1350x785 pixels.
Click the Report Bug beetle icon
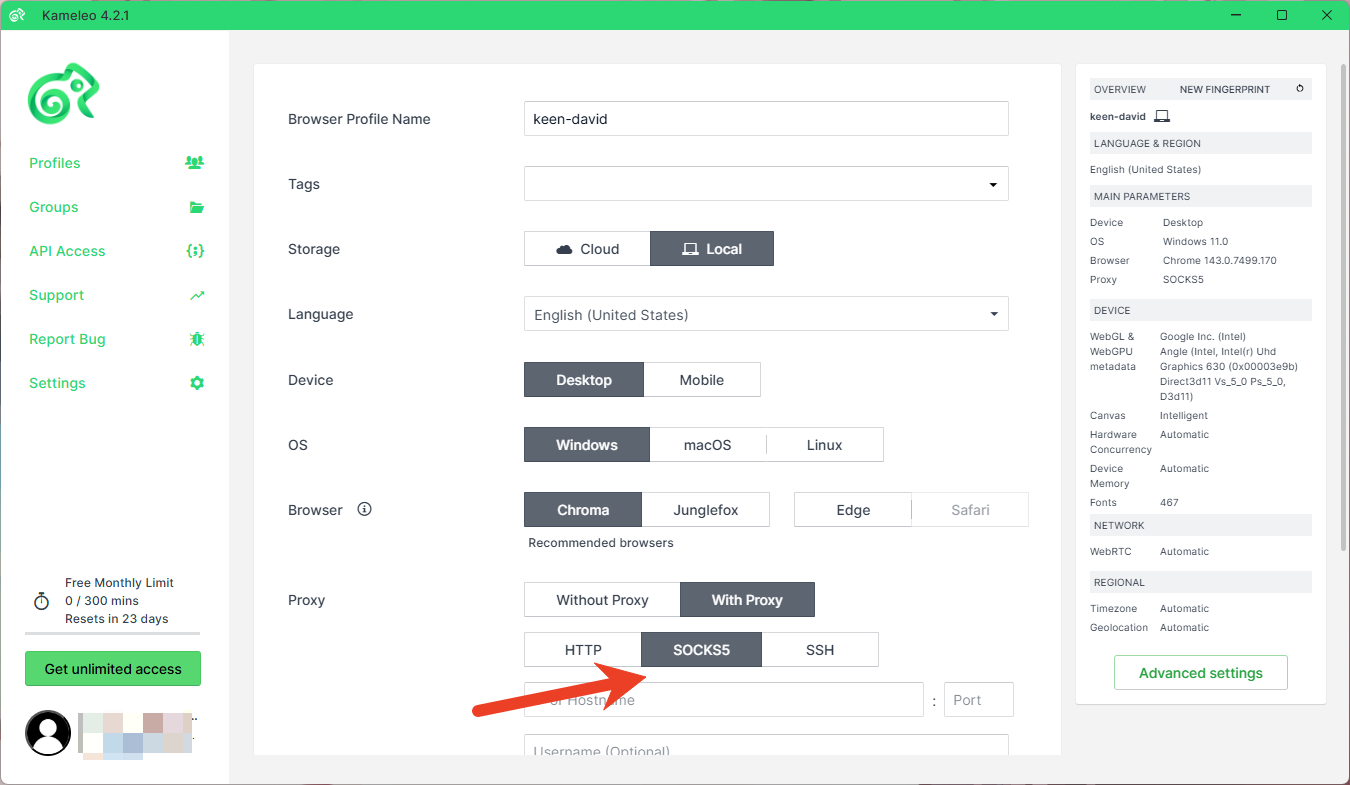(x=197, y=339)
